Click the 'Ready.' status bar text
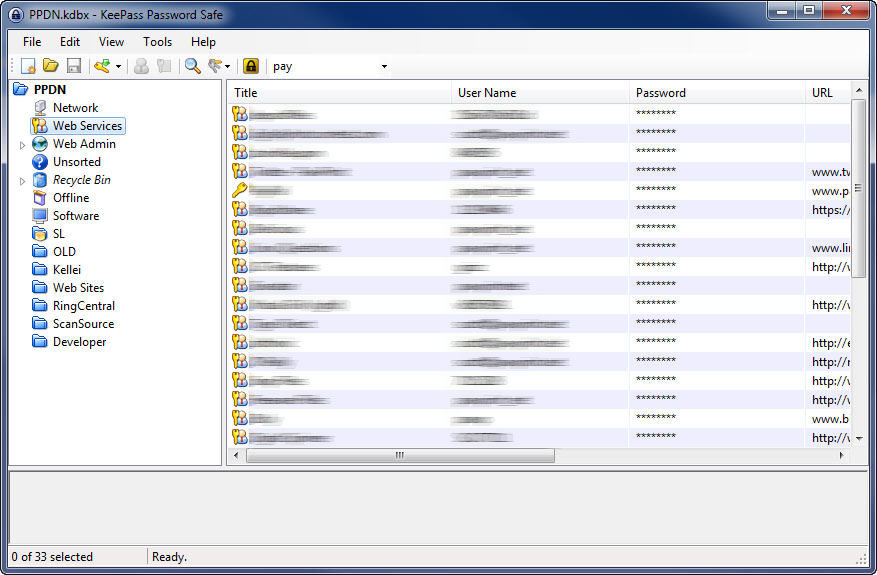This screenshot has width=877, height=575. point(169,557)
